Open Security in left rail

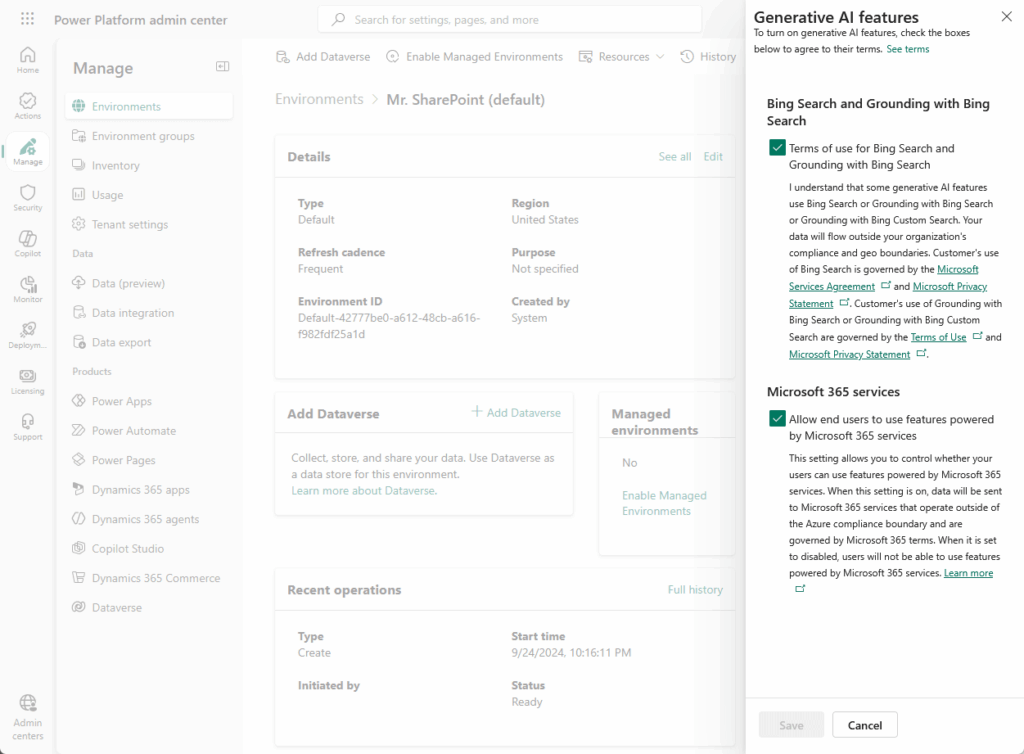pyautogui.click(x=27, y=197)
